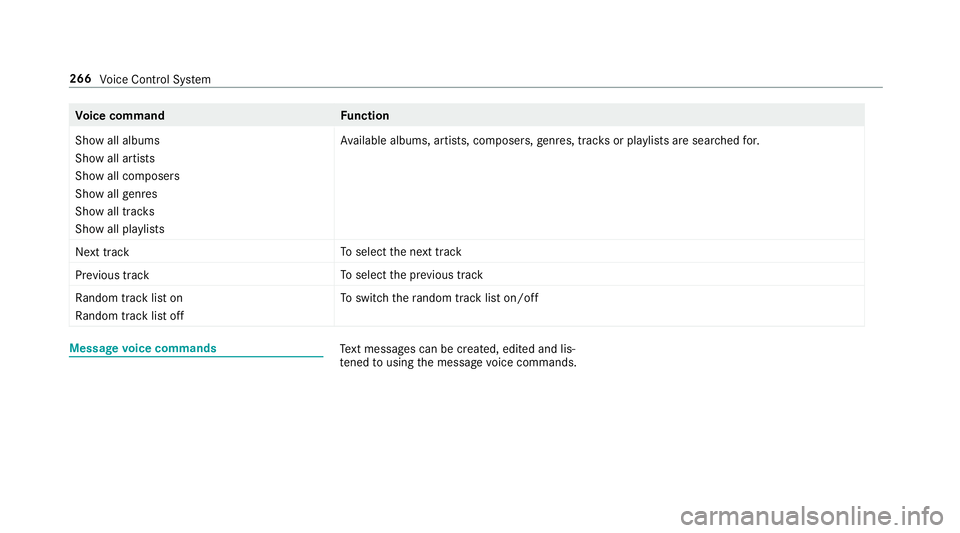Click the Voice command column header
This screenshot has height=533, width=960.
[x=120, y=116]
